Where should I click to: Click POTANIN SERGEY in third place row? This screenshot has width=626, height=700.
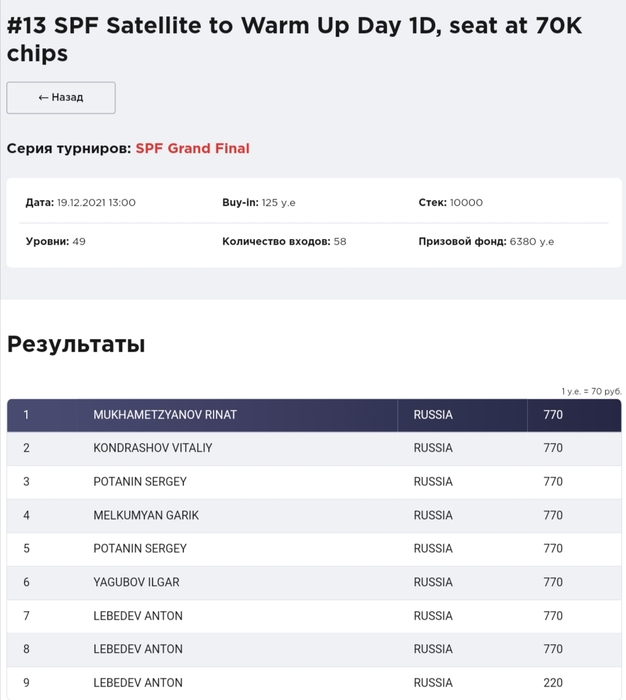140,482
